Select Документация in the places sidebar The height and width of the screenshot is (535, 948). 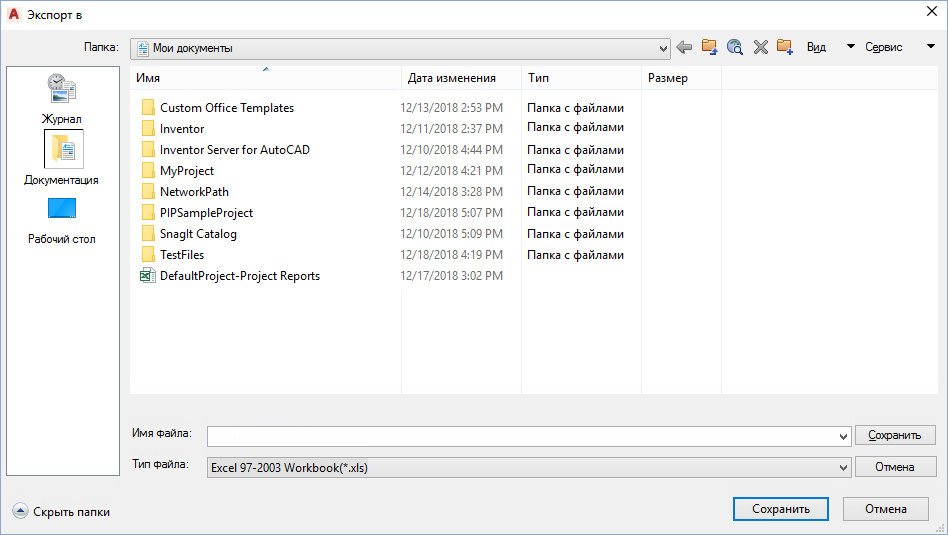coord(62,158)
